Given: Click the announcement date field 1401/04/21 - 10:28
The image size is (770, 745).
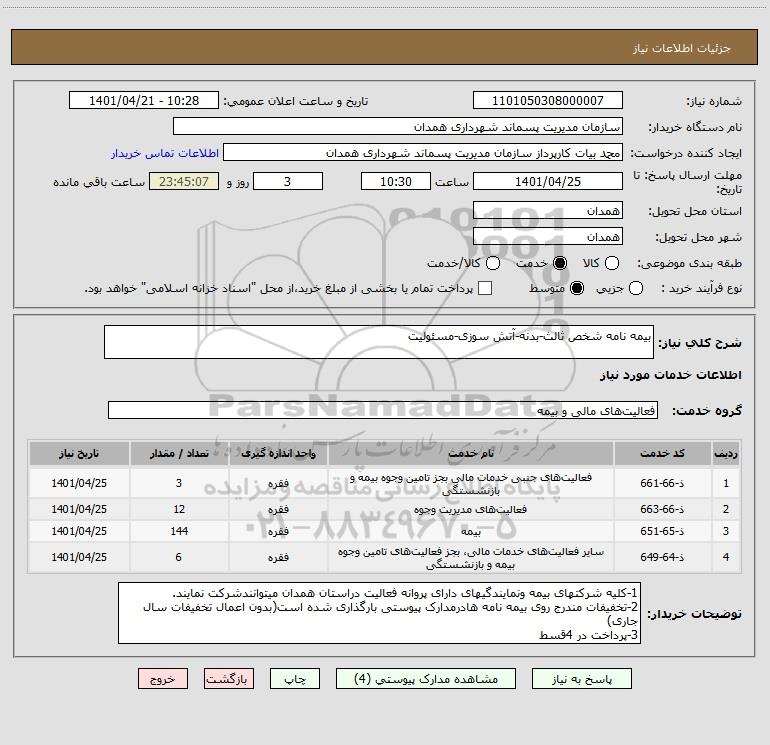Looking at the screenshot, I should pos(144,100).
